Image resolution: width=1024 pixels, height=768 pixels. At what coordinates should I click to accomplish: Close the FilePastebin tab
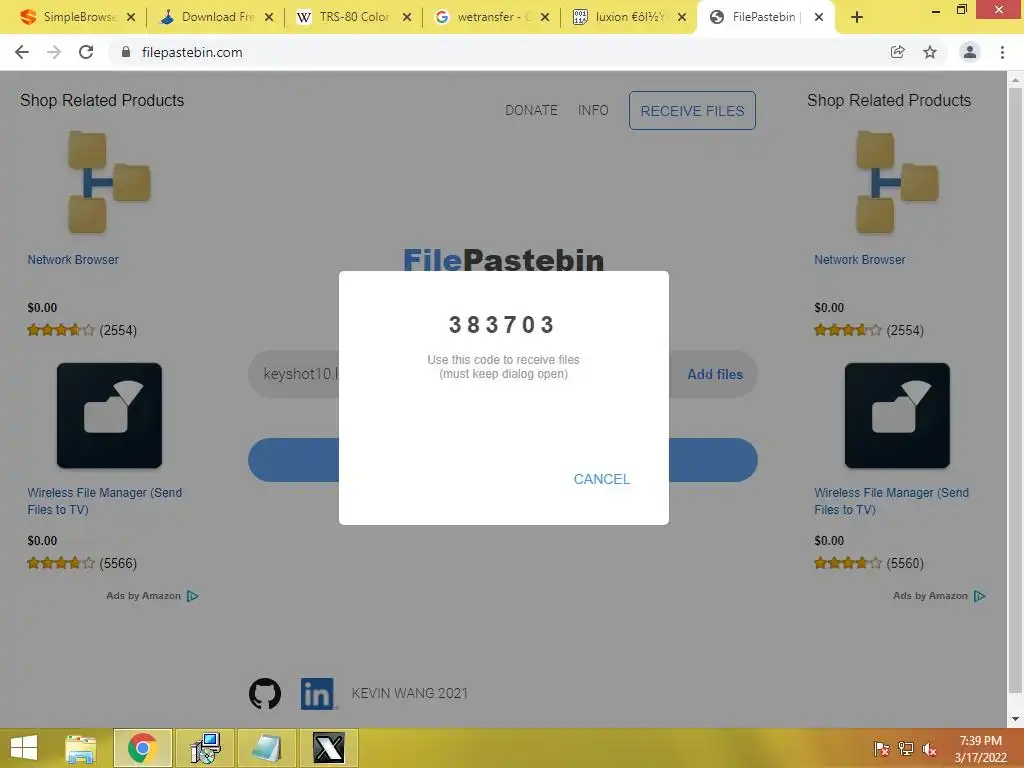(x=819, y=17)
